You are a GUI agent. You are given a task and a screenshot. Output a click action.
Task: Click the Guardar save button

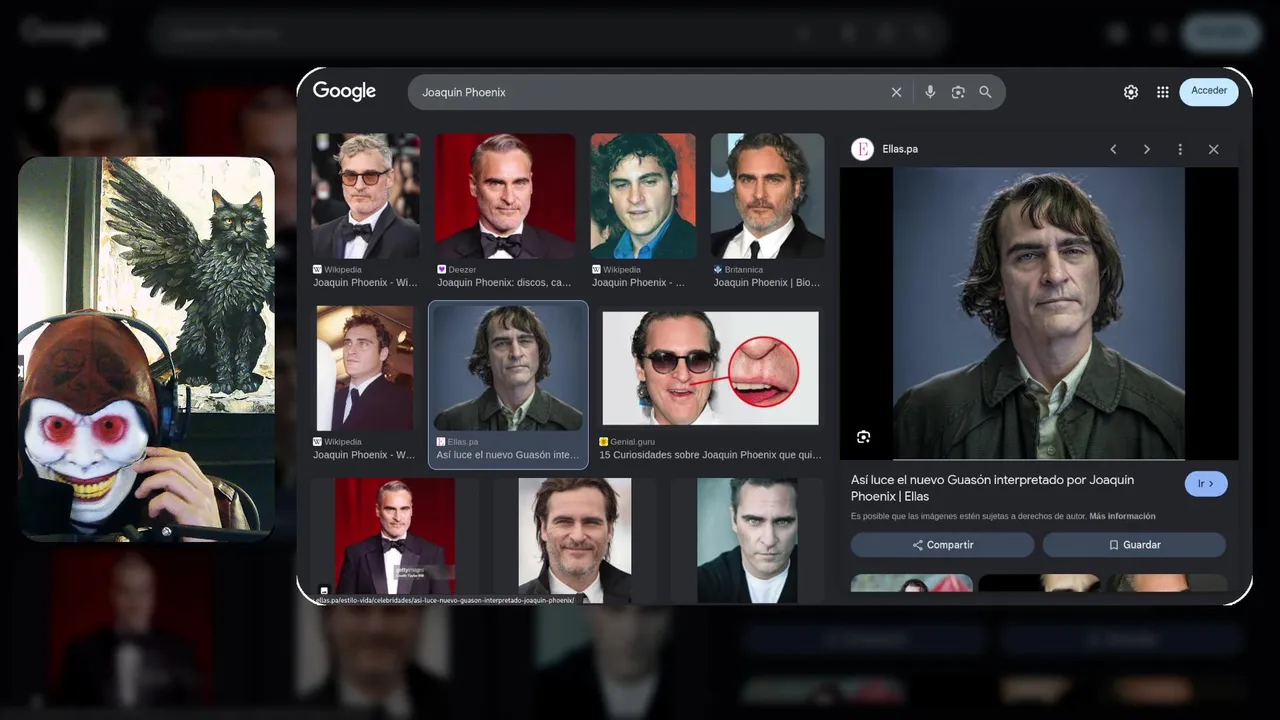1134,545
